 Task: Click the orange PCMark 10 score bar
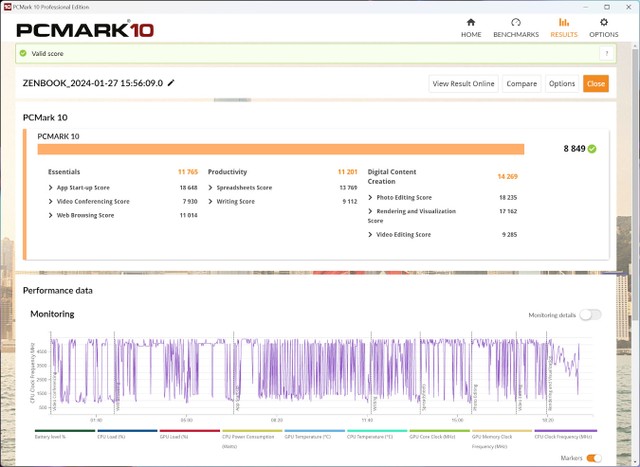click(x=281, y=149)
